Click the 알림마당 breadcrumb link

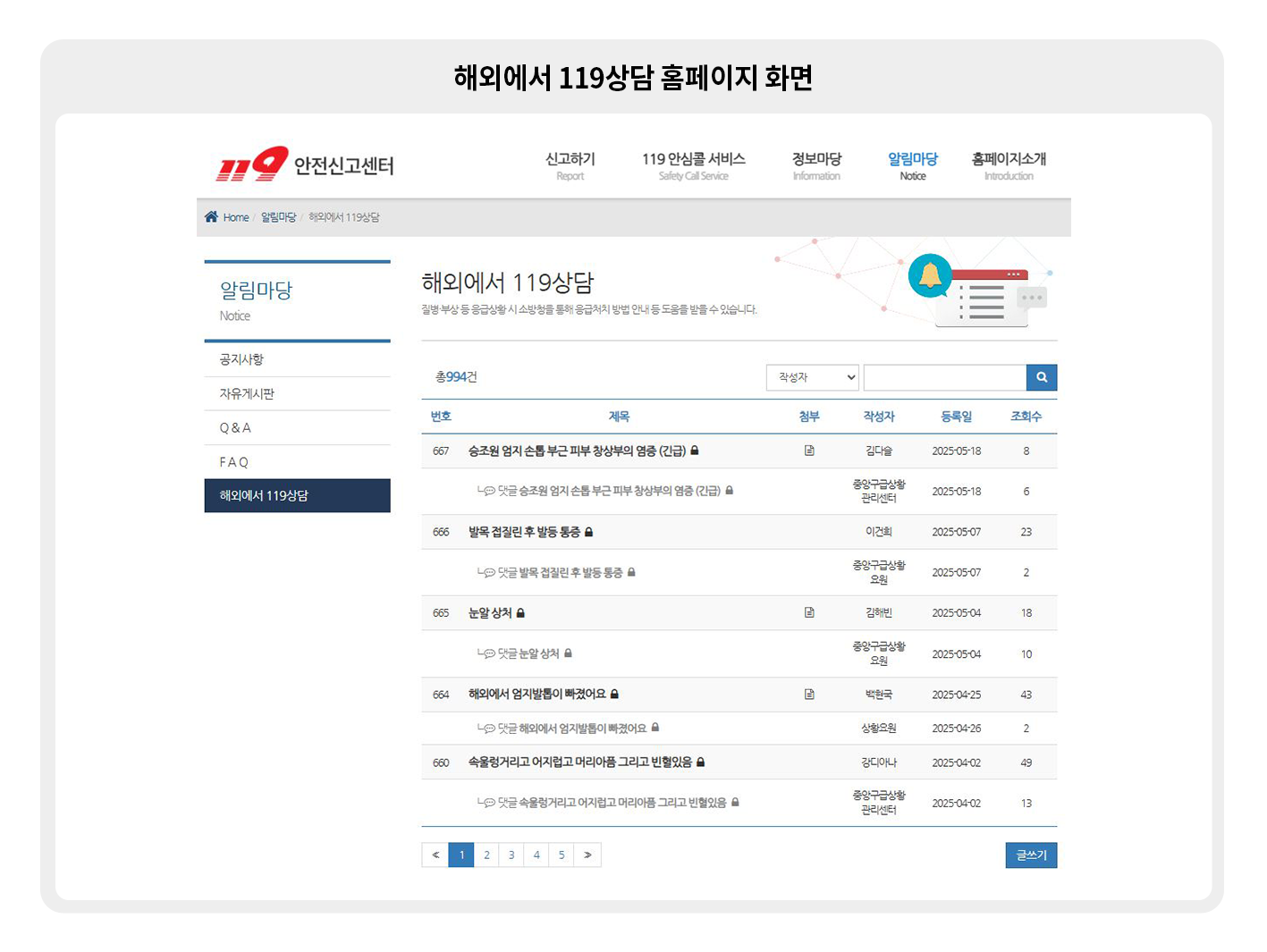click(278, 217)
